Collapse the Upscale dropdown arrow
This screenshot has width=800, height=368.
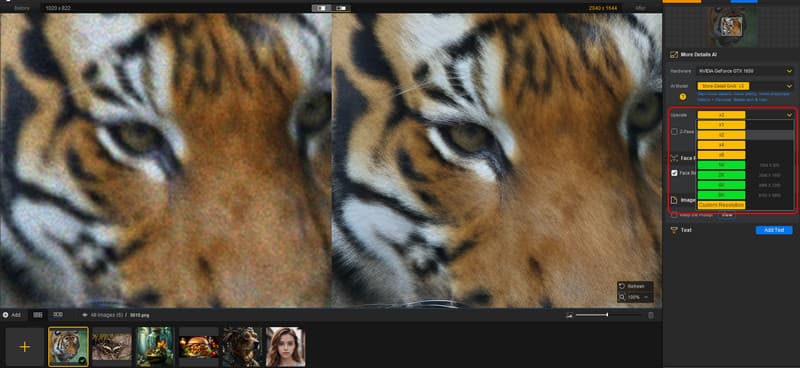tap(789, 115)
